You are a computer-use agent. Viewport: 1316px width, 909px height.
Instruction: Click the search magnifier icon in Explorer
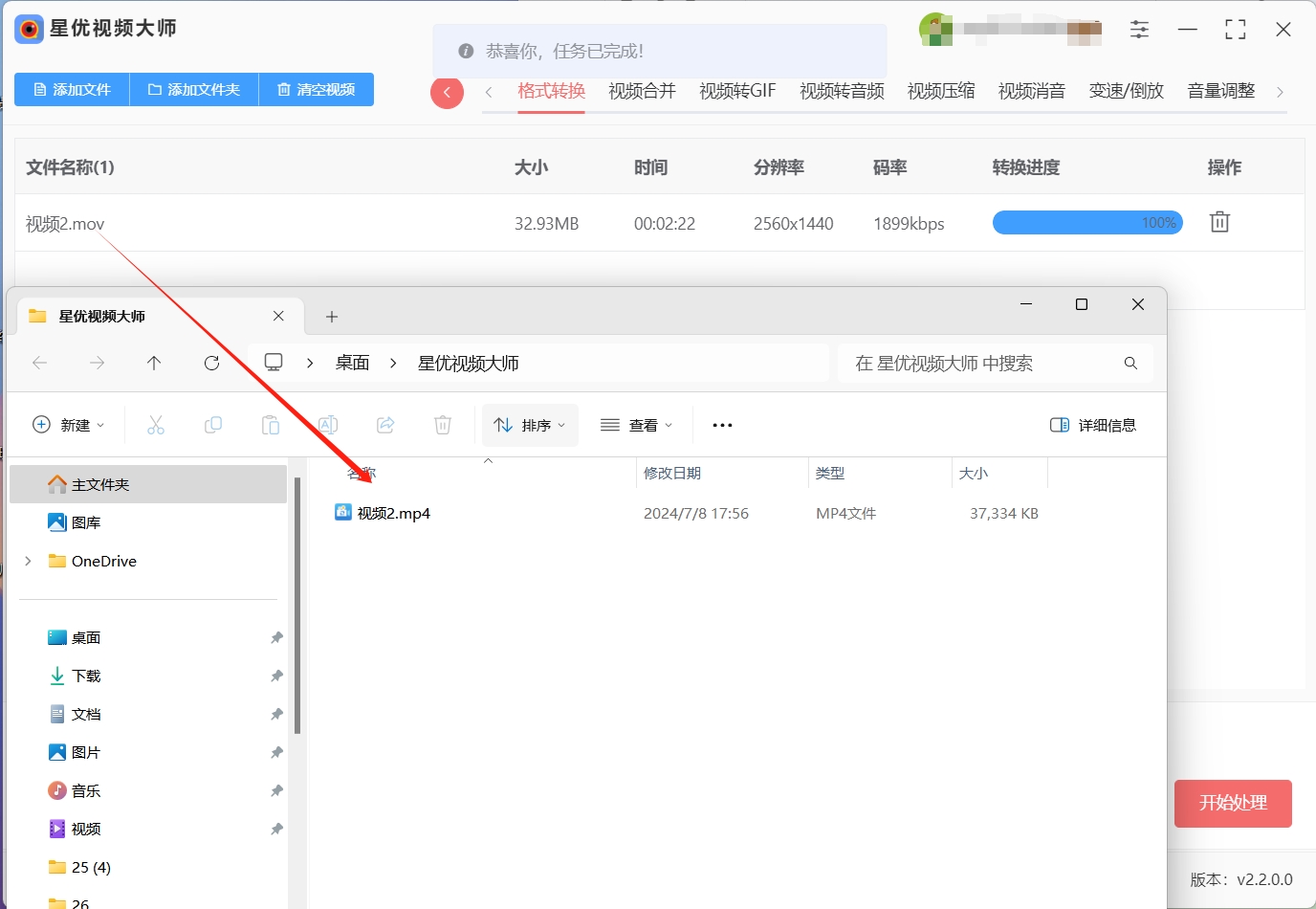1130,364
